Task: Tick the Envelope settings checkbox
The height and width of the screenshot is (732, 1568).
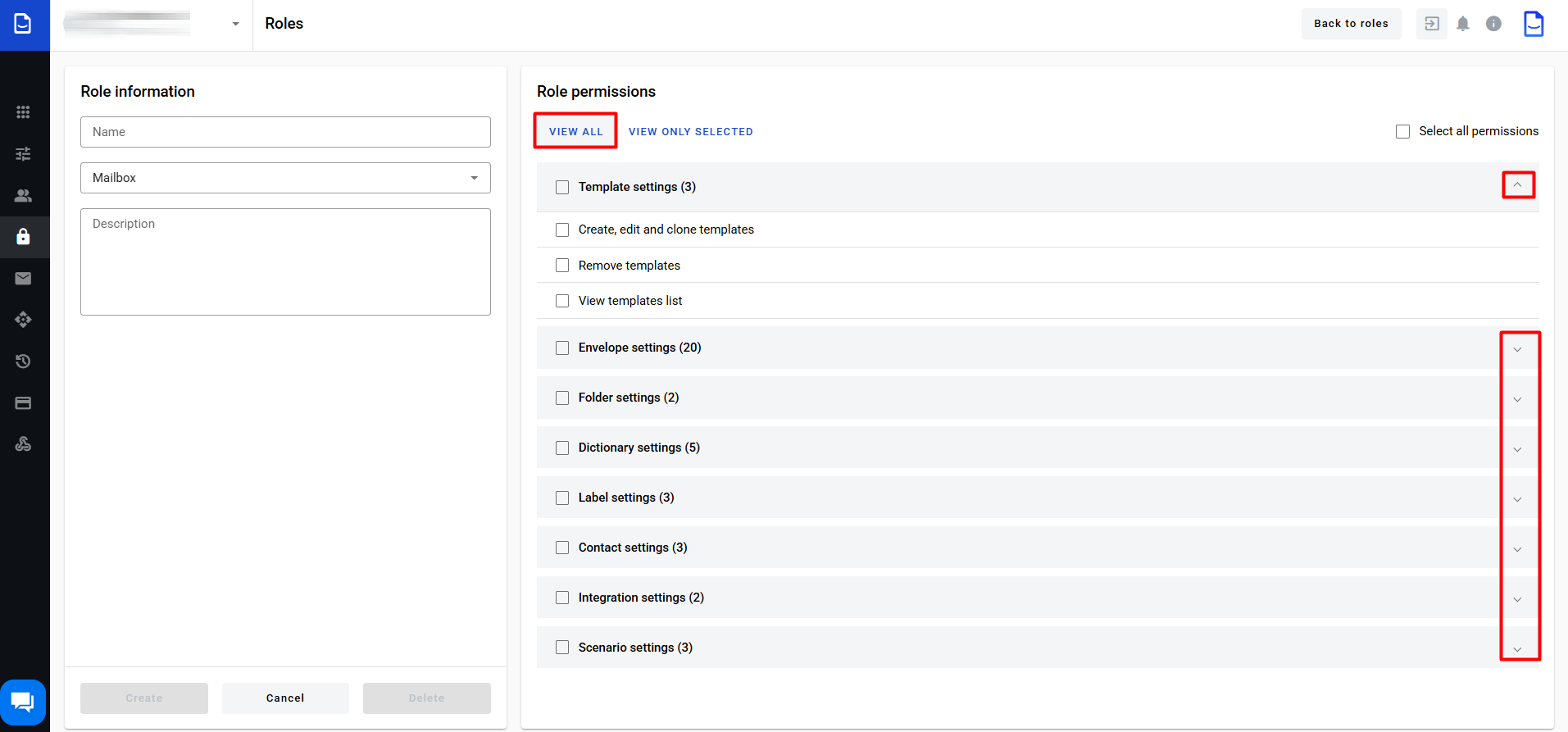Action: pos(562,348)
